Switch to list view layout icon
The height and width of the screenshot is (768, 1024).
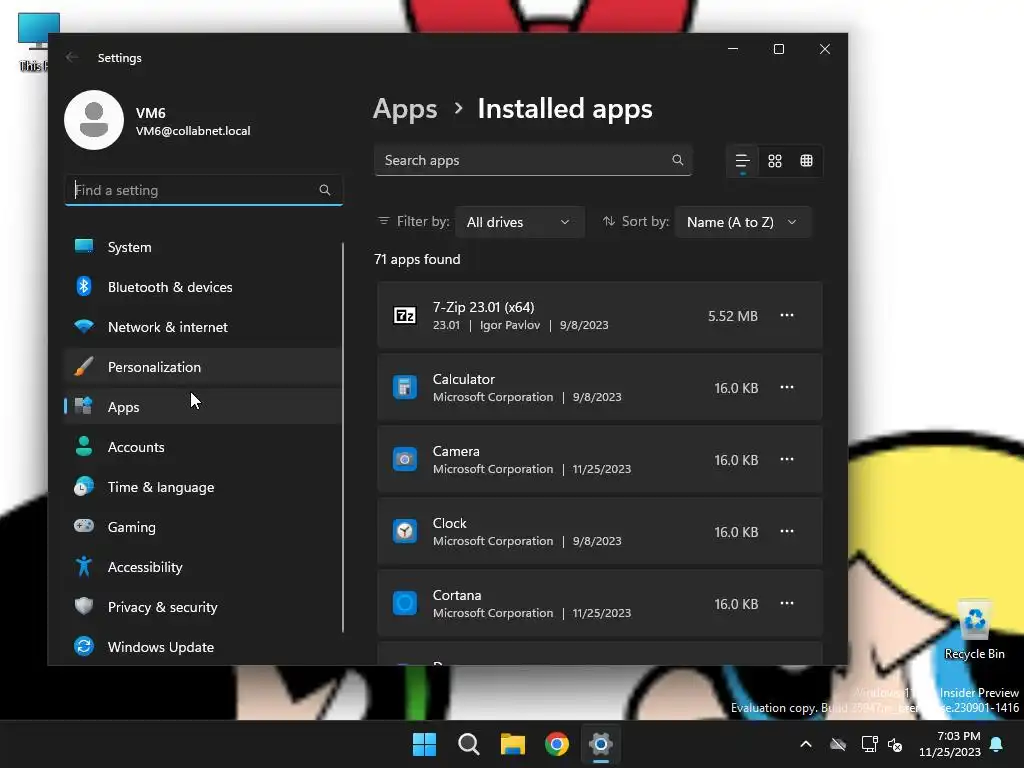point(743,161)
